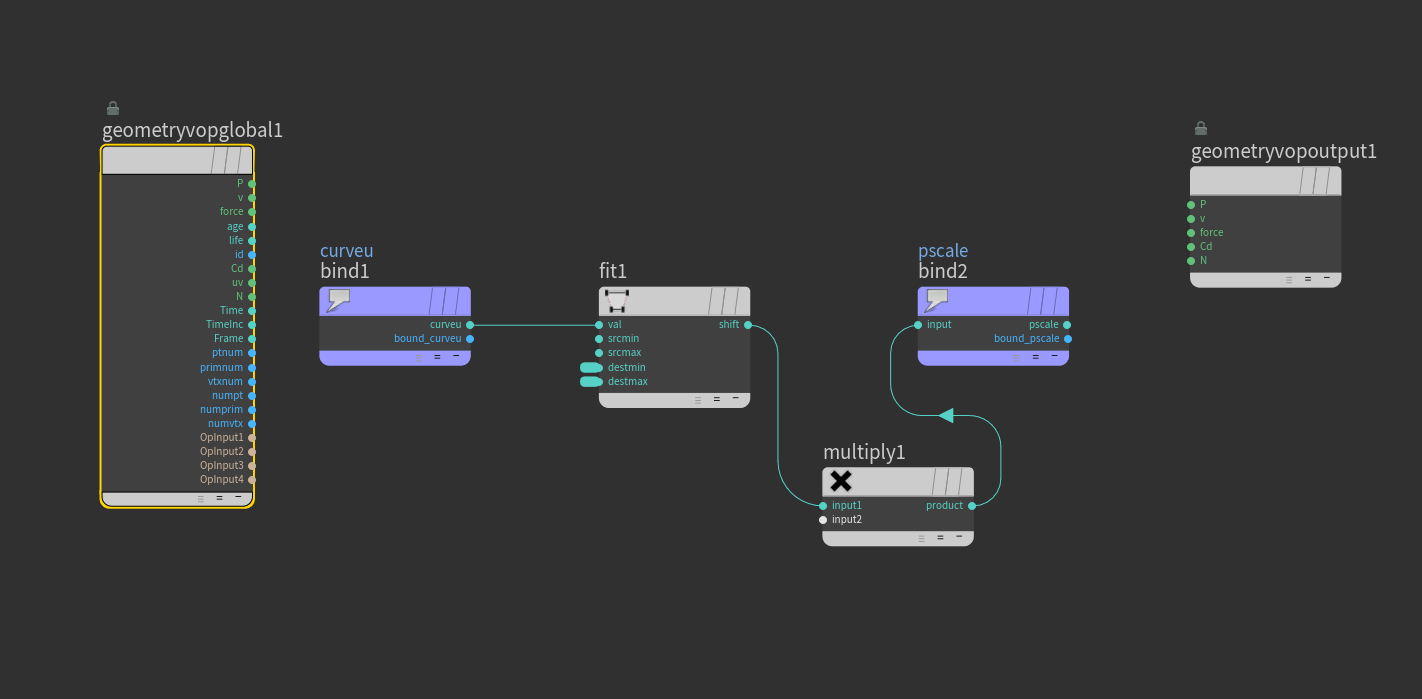Click the shift output port on fit1

pyautogui.click(x=748, y=325)
